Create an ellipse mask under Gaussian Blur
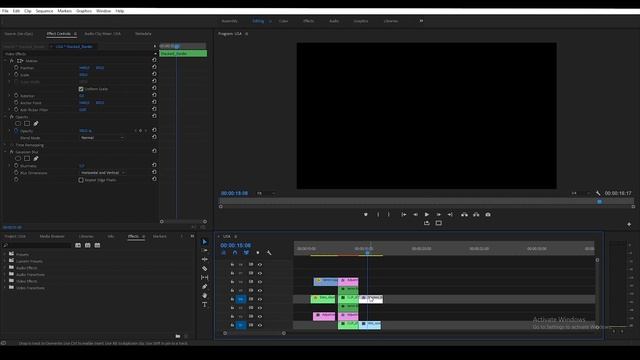The height and width of the screenshot is (360, 640). pos(18,158)
